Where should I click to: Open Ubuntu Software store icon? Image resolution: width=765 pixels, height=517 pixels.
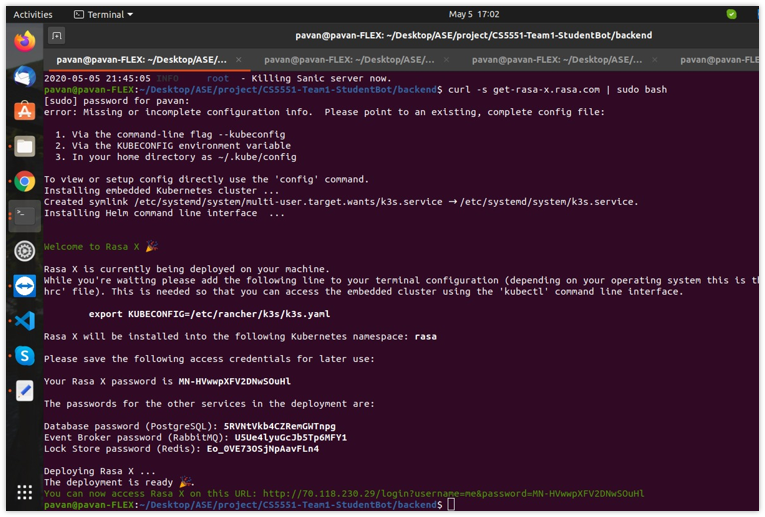point(24,111)
